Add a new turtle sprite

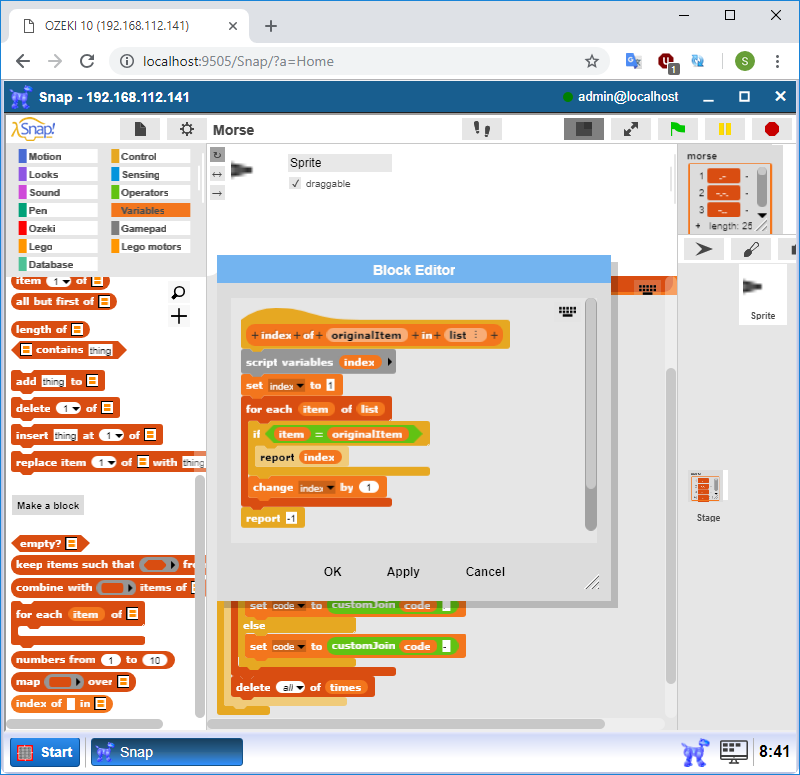[704, 249]
